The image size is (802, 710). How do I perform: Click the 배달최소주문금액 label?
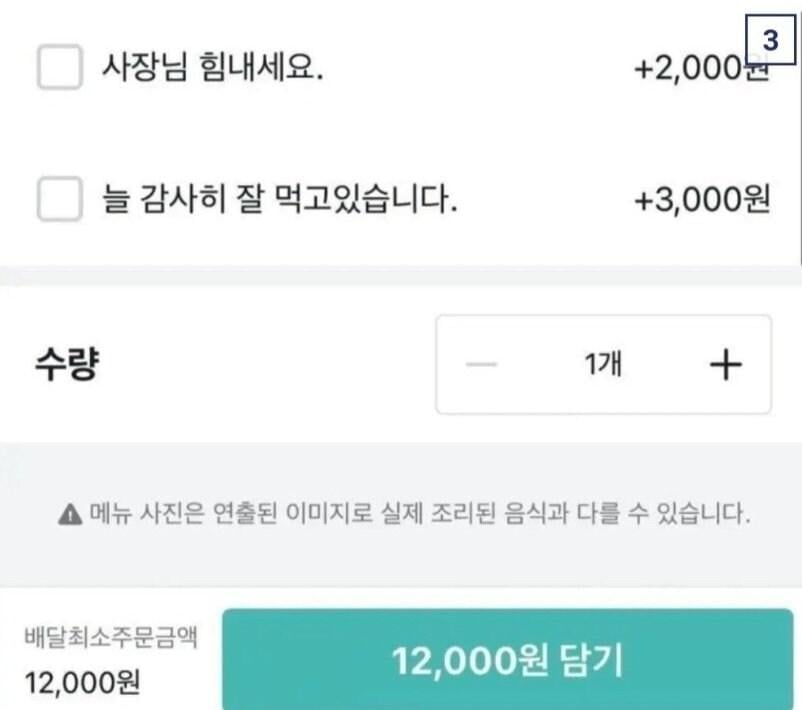pyautogui.click(x=110, y=638)
